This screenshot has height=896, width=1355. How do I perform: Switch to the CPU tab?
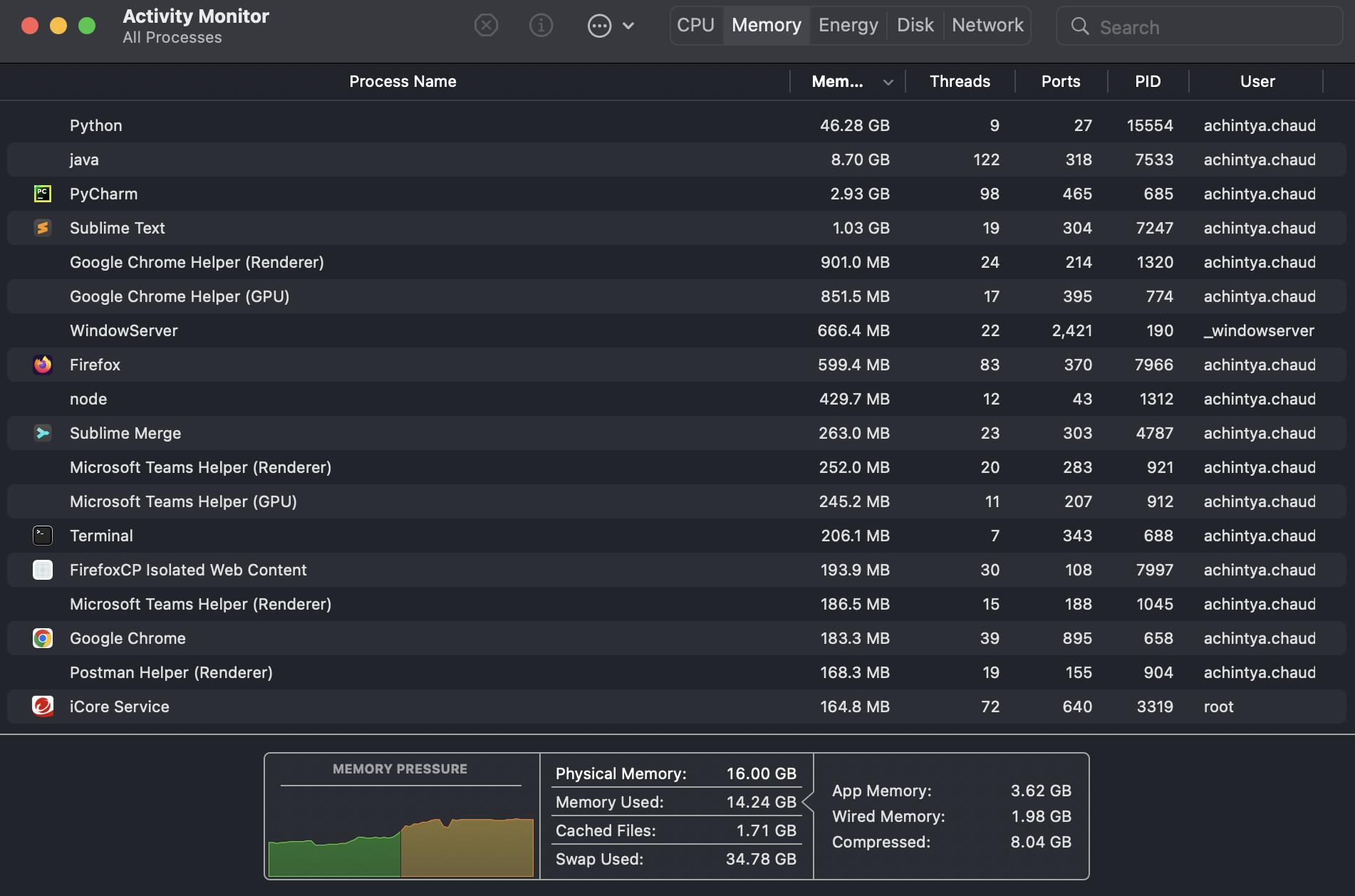[x=696, y=25]
